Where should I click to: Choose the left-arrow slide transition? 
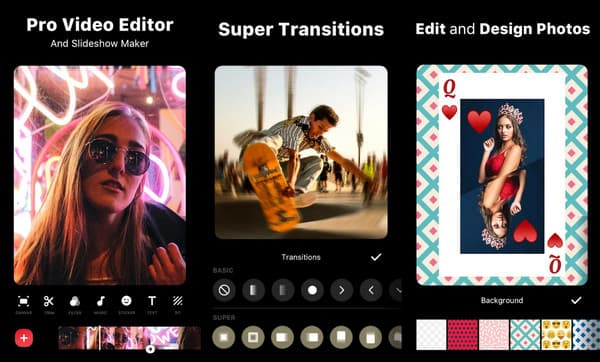coord(371,290)
